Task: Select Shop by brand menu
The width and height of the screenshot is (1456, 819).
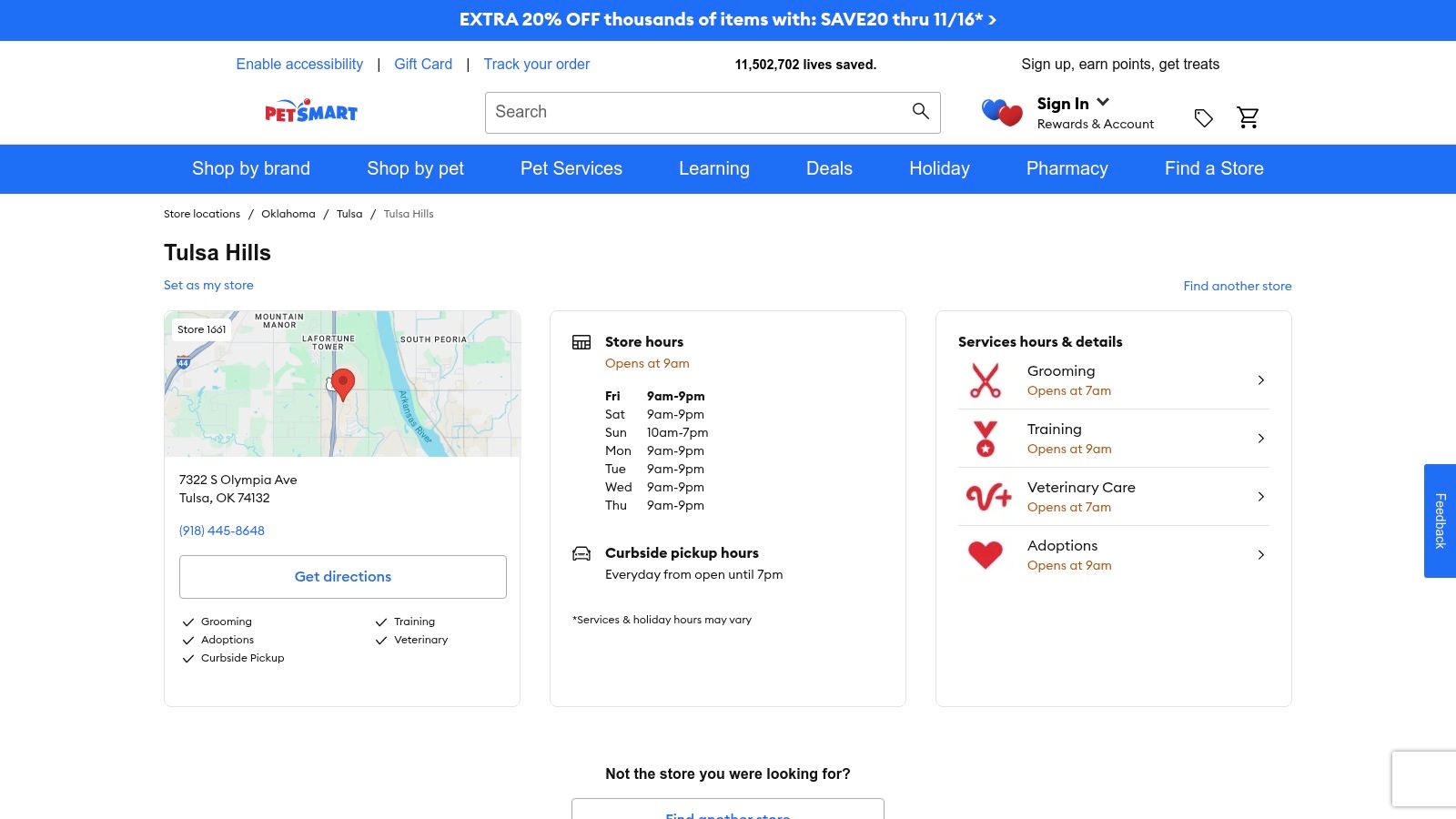Action: pyautogui.click(x=250, y=168)
